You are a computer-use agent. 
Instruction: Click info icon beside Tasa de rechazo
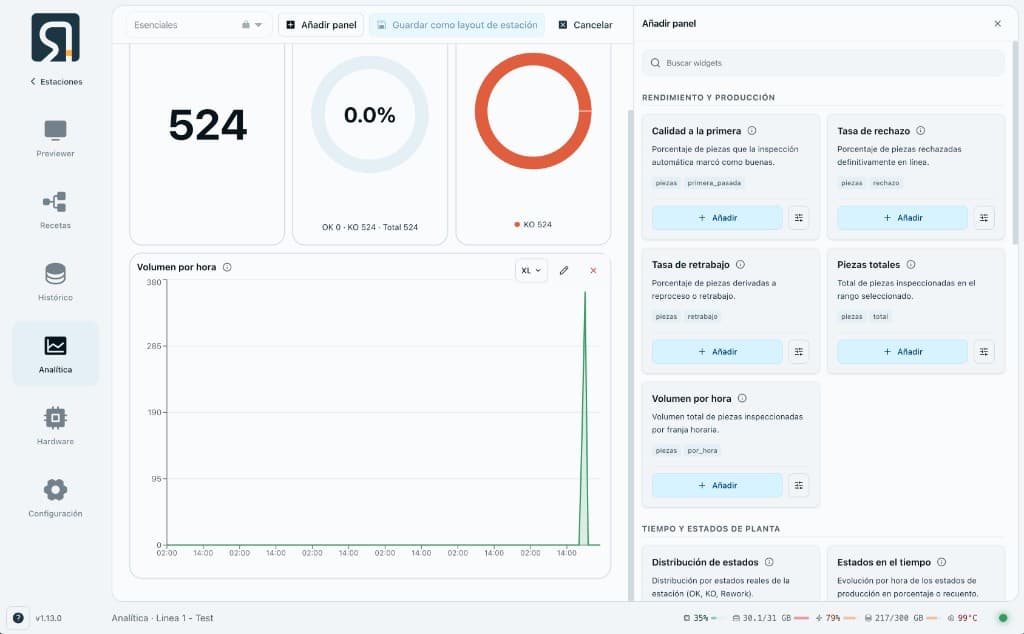tap(920, 131)
